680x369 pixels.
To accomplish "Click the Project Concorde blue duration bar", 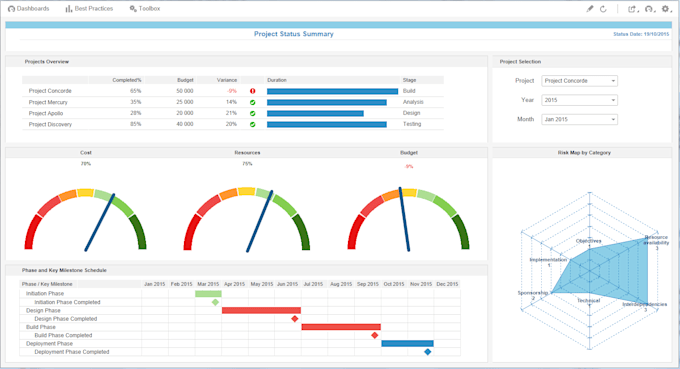I will [333, 91].
